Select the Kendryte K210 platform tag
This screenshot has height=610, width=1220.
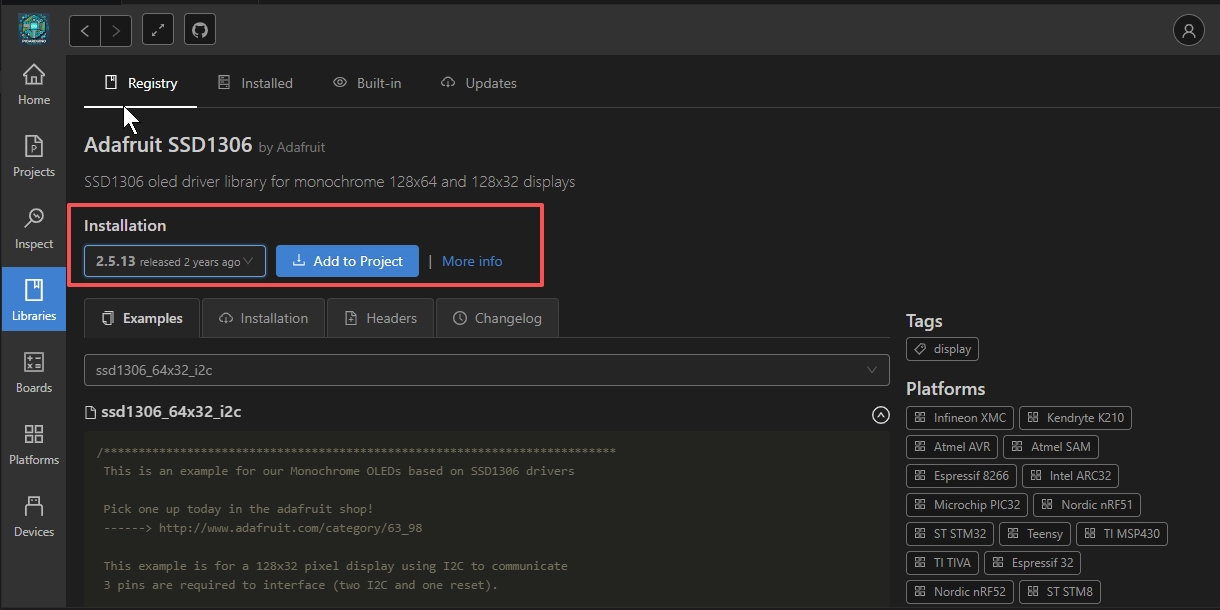(x=1075, y=417)
